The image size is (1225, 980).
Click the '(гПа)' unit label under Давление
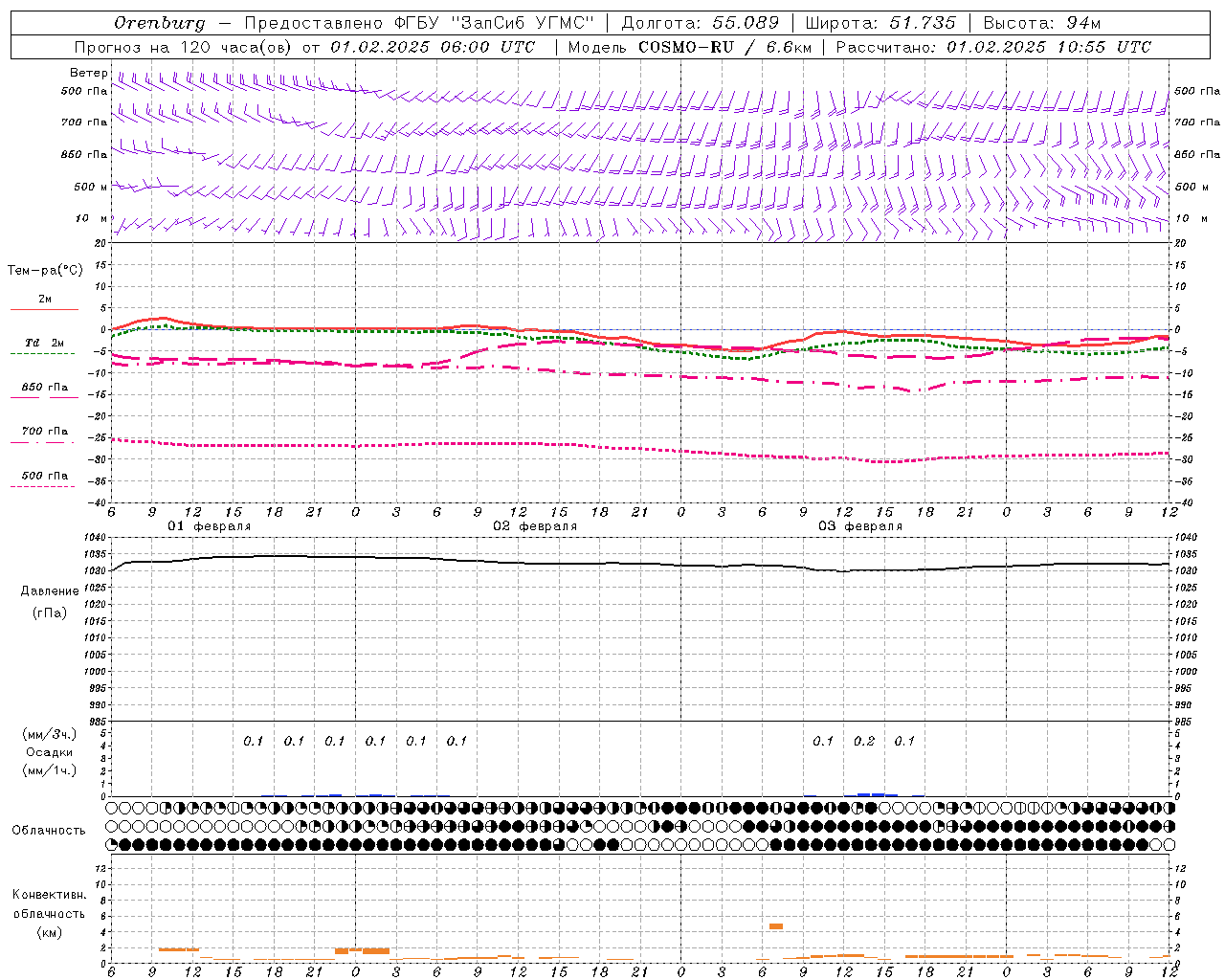[50, 612]
